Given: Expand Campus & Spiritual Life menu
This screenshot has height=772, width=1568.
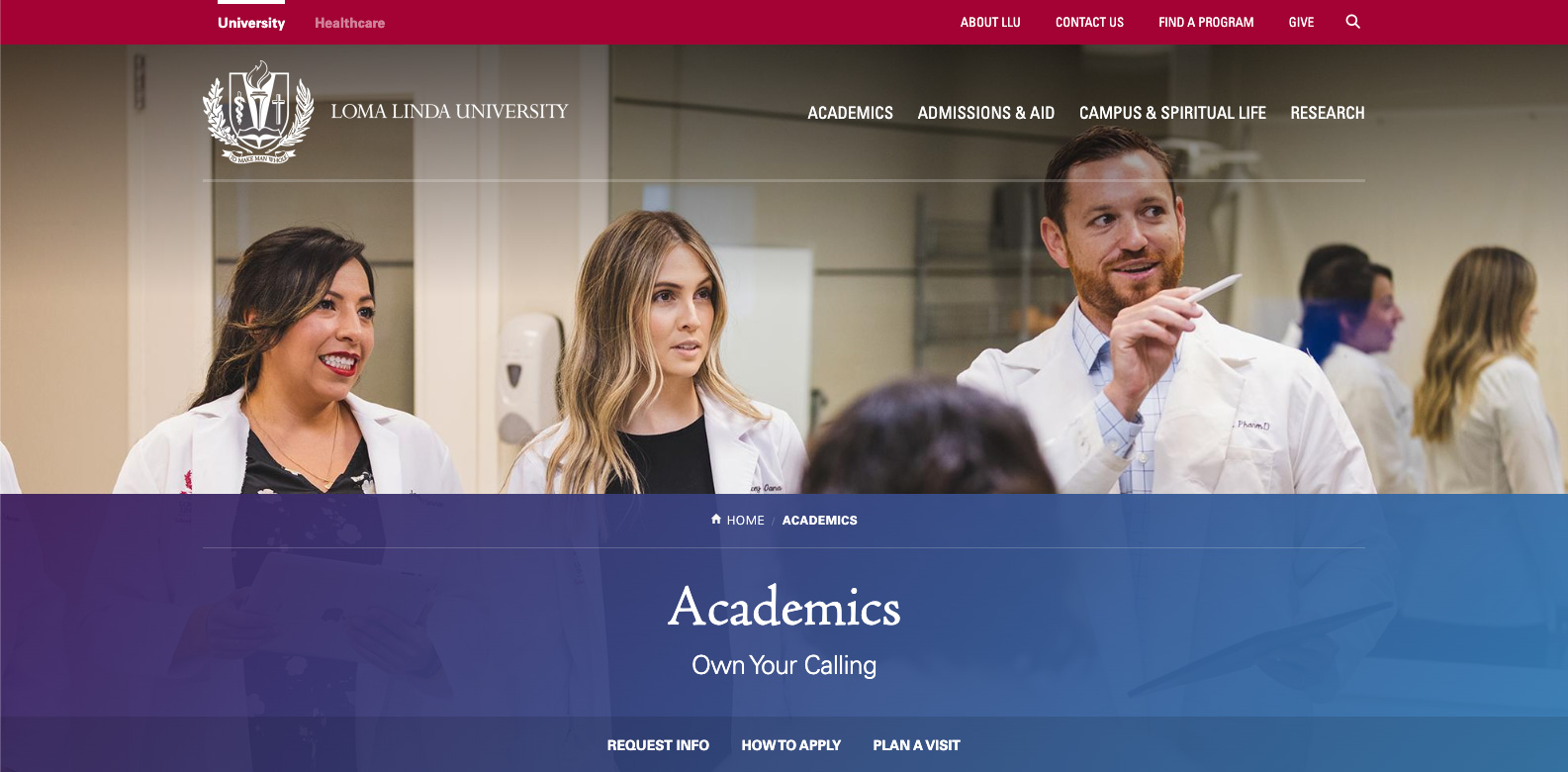Looking at the screenshot, I should click(x=1172, y=113).
